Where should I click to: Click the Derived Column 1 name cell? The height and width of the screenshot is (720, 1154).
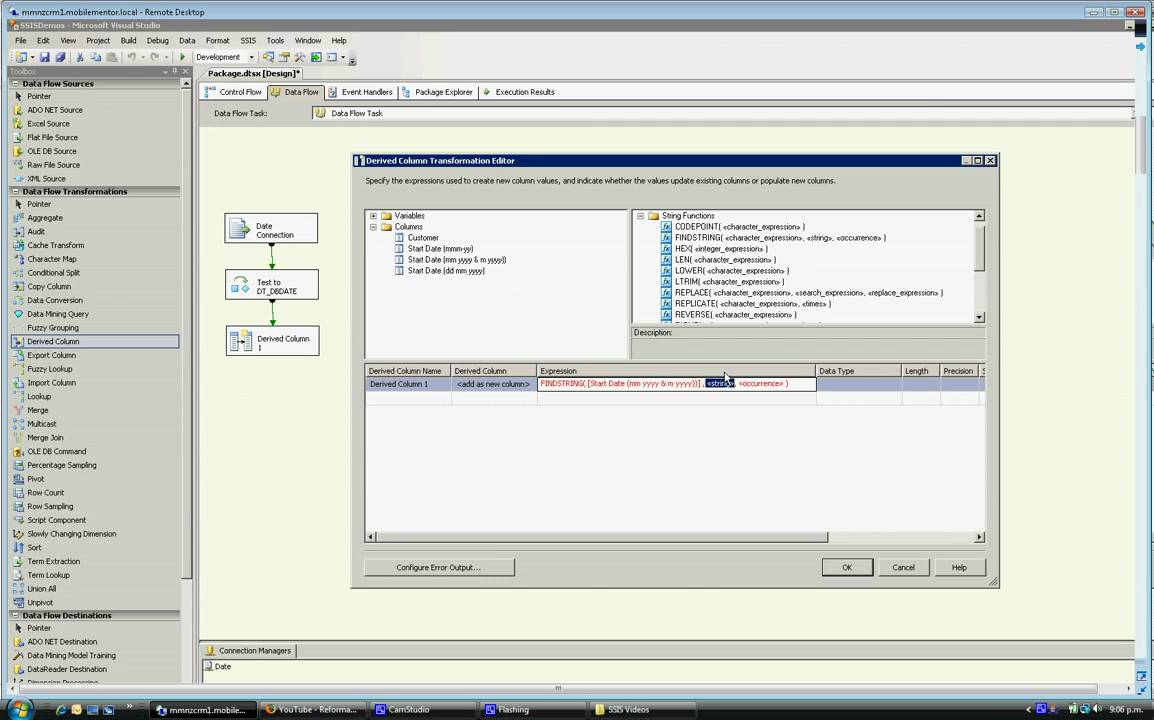408,384
